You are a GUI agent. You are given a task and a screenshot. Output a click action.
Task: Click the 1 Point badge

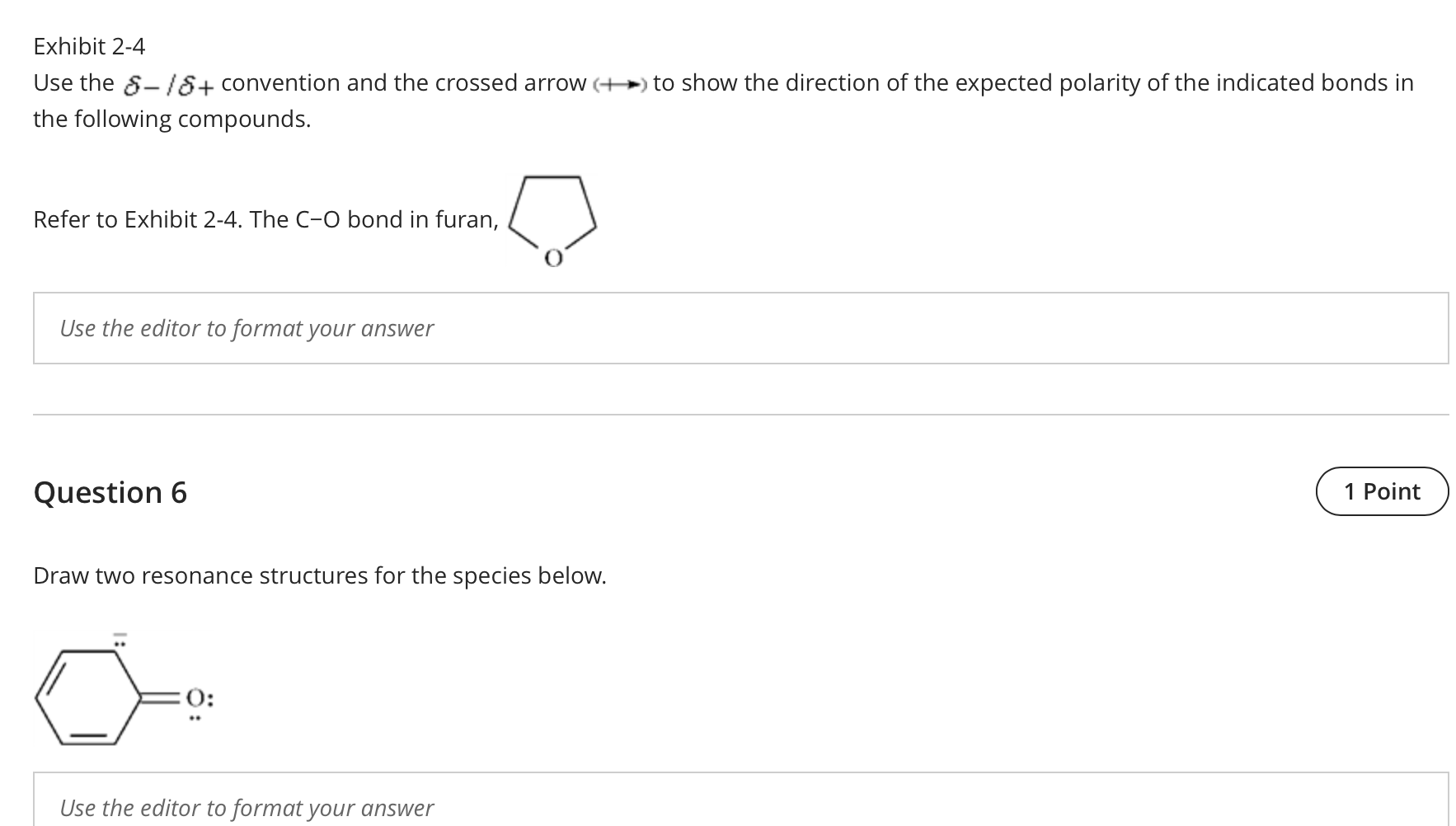coord(1381,490)
